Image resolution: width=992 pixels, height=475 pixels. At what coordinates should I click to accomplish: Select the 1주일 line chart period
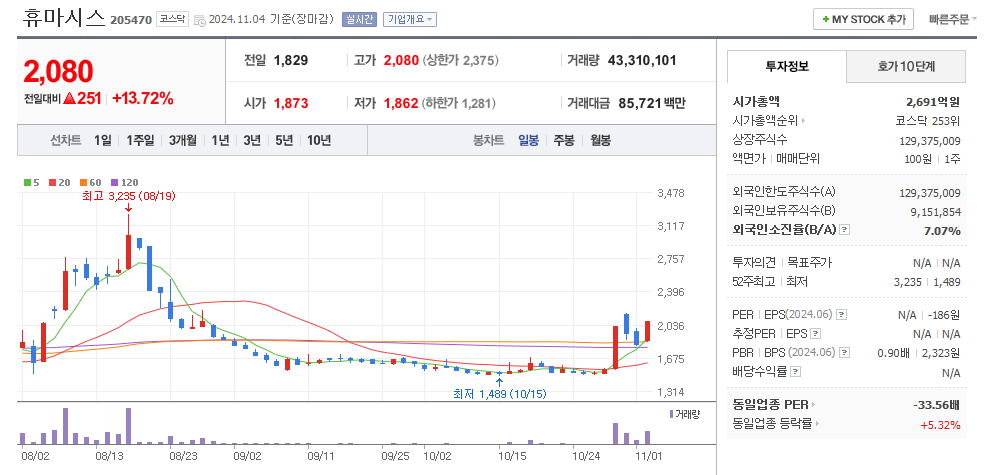tap(140, 140)
